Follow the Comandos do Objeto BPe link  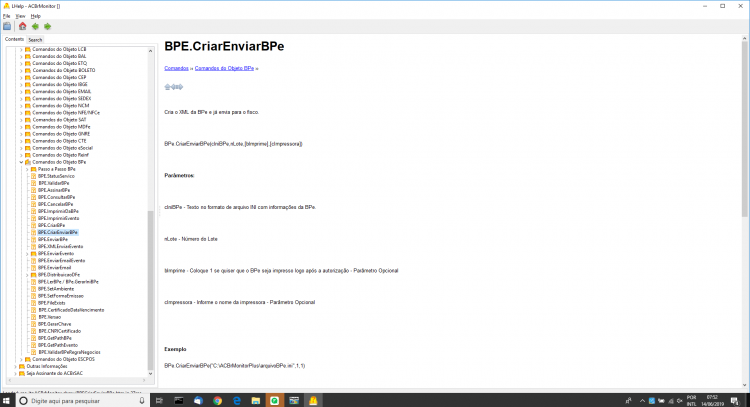224,68
